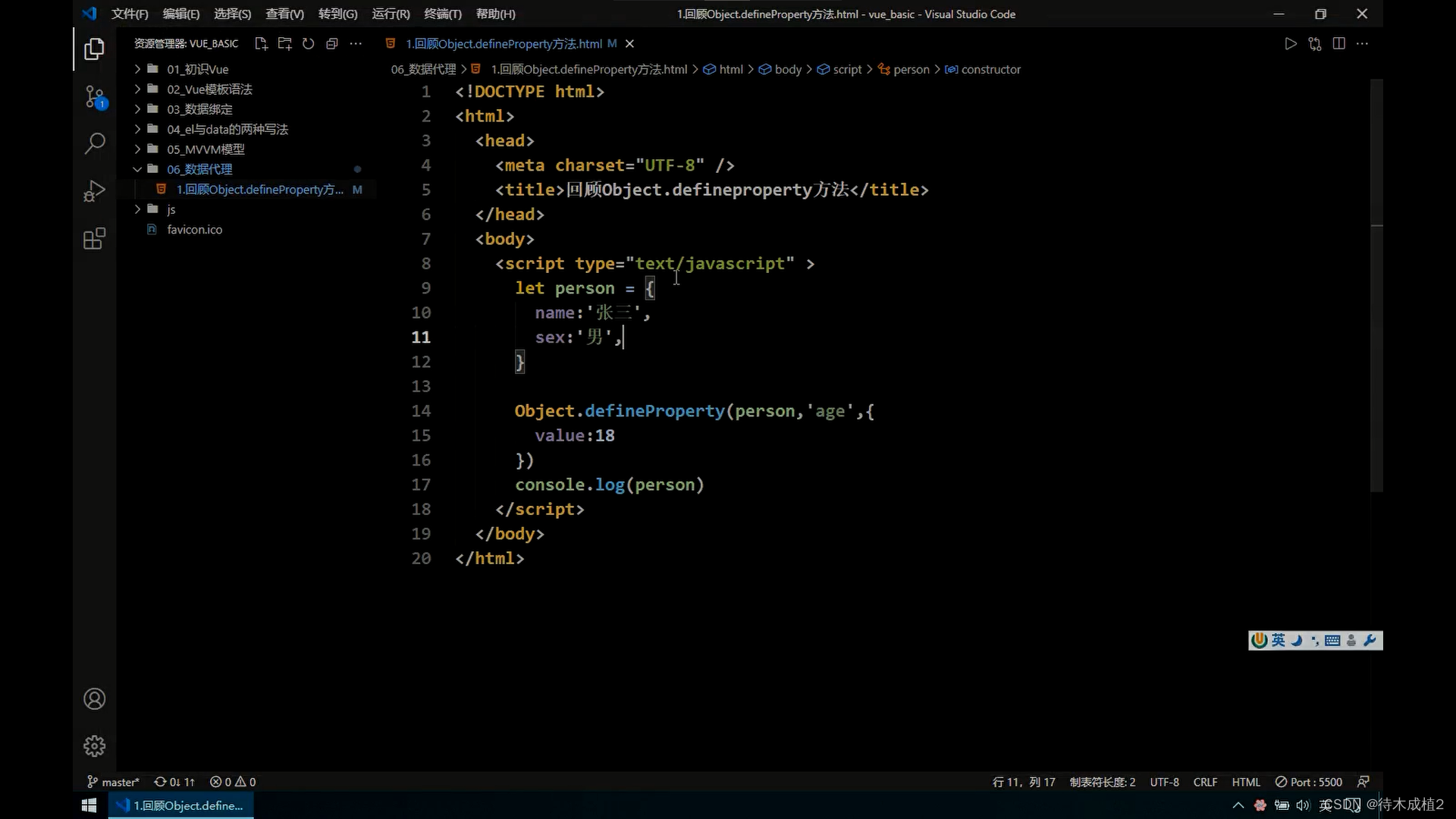Select html in the breadcrumb path
The width and height of the screenshot is (1456, 819).
pos(723,69)
